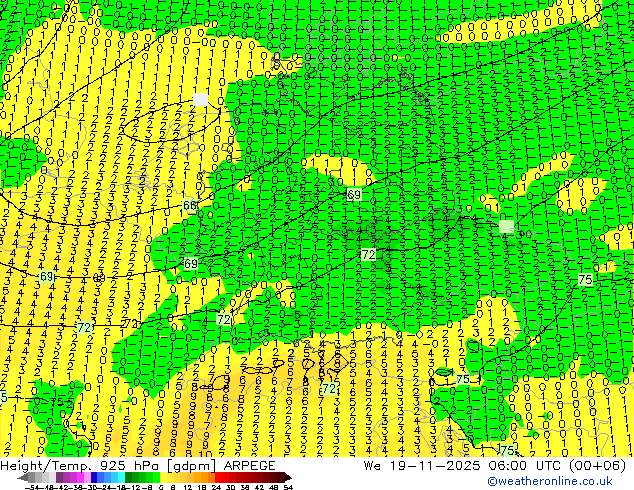Click the '54' maximum value under the color scale
634x490 pixels.
point(288,487)
